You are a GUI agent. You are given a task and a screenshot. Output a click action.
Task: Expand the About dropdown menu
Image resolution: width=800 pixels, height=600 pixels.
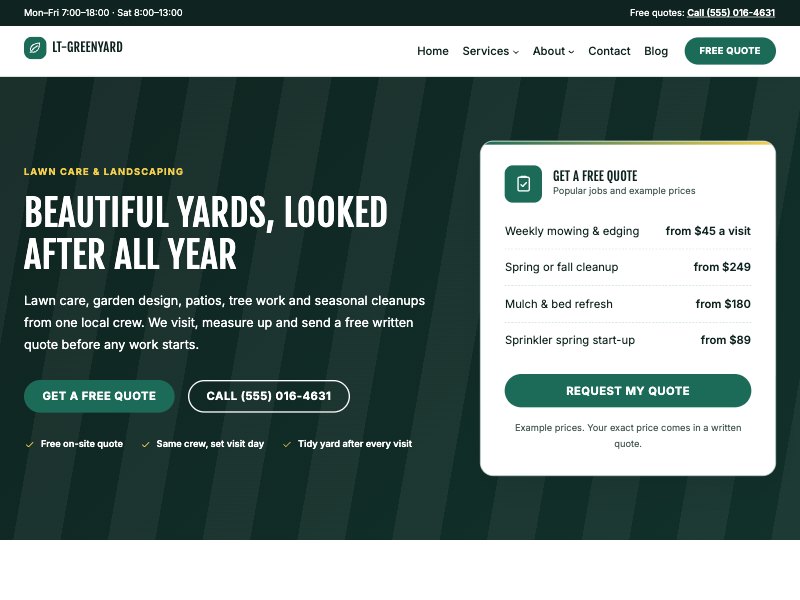click(553, 51)
